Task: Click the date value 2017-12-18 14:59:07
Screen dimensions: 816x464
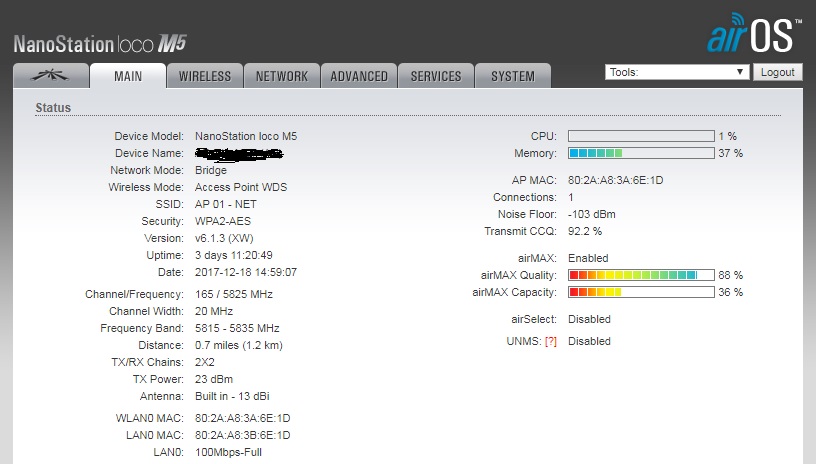Action: pos(246,272)
